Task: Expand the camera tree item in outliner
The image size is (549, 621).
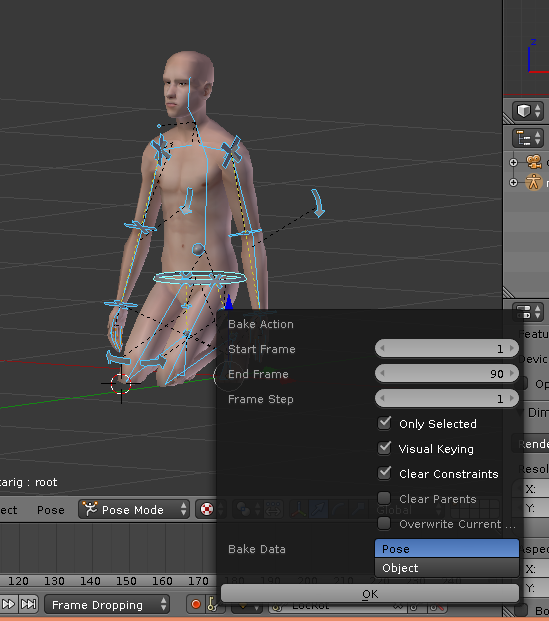Action: coord(513,162)
